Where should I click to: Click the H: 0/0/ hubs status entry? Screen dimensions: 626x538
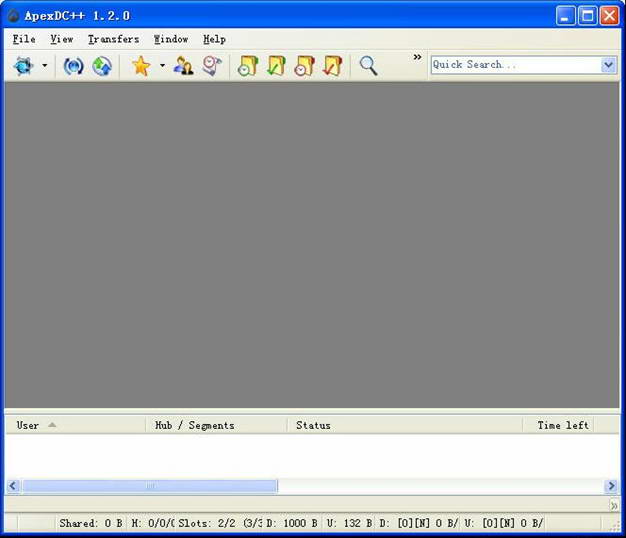click(x=152, y=523)
